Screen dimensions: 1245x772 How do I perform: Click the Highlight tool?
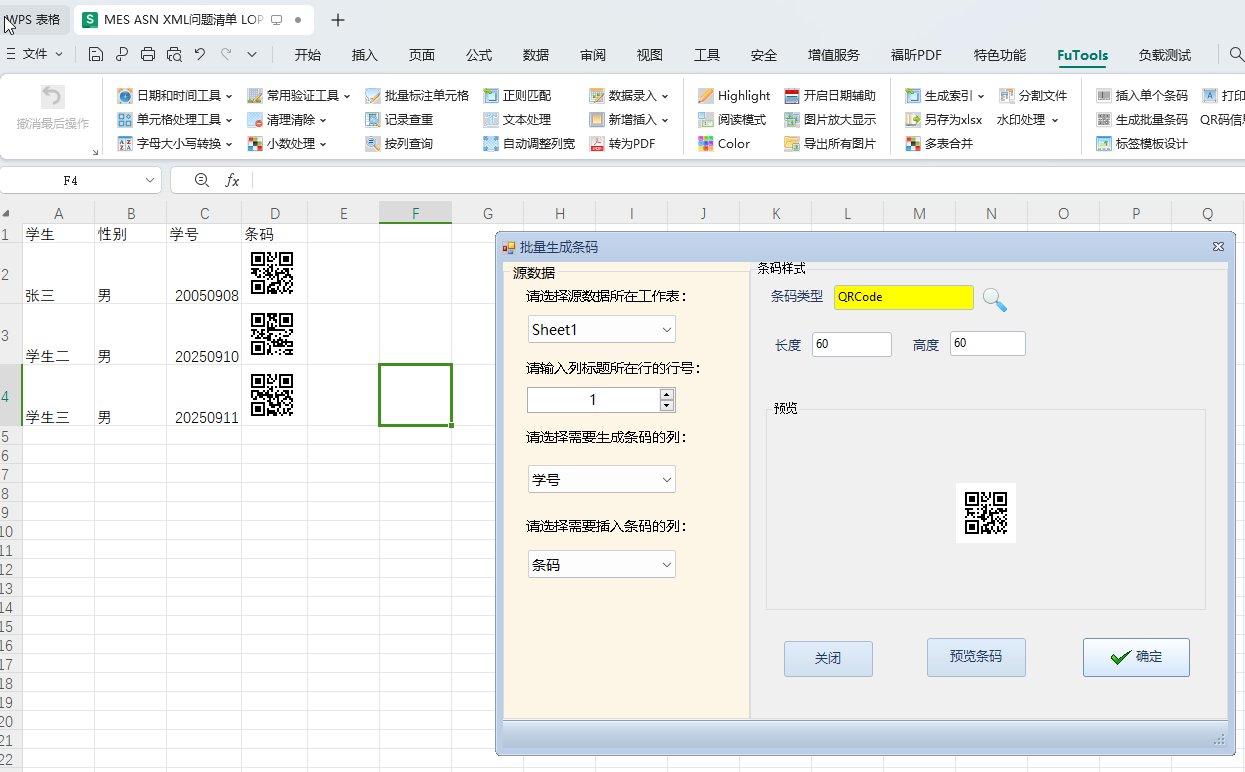[x=734, y=96]
